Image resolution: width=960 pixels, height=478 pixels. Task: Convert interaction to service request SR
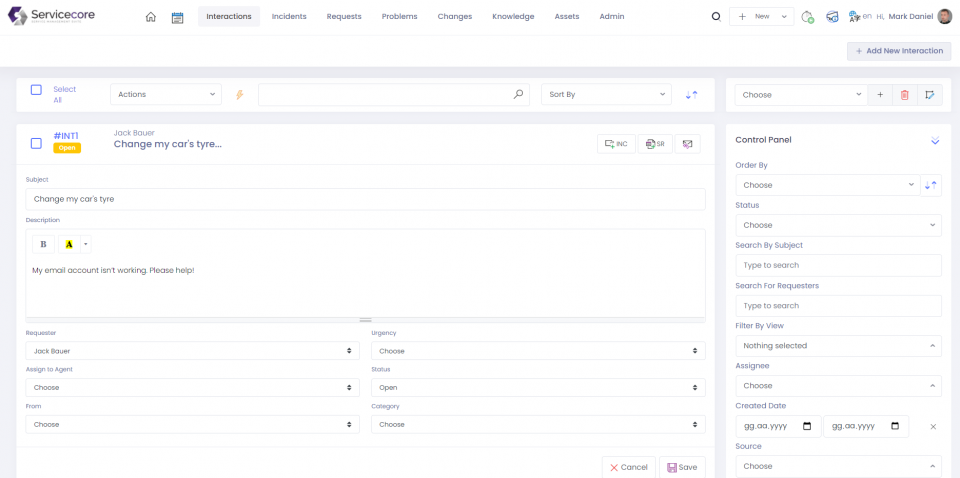coord(654,144)
